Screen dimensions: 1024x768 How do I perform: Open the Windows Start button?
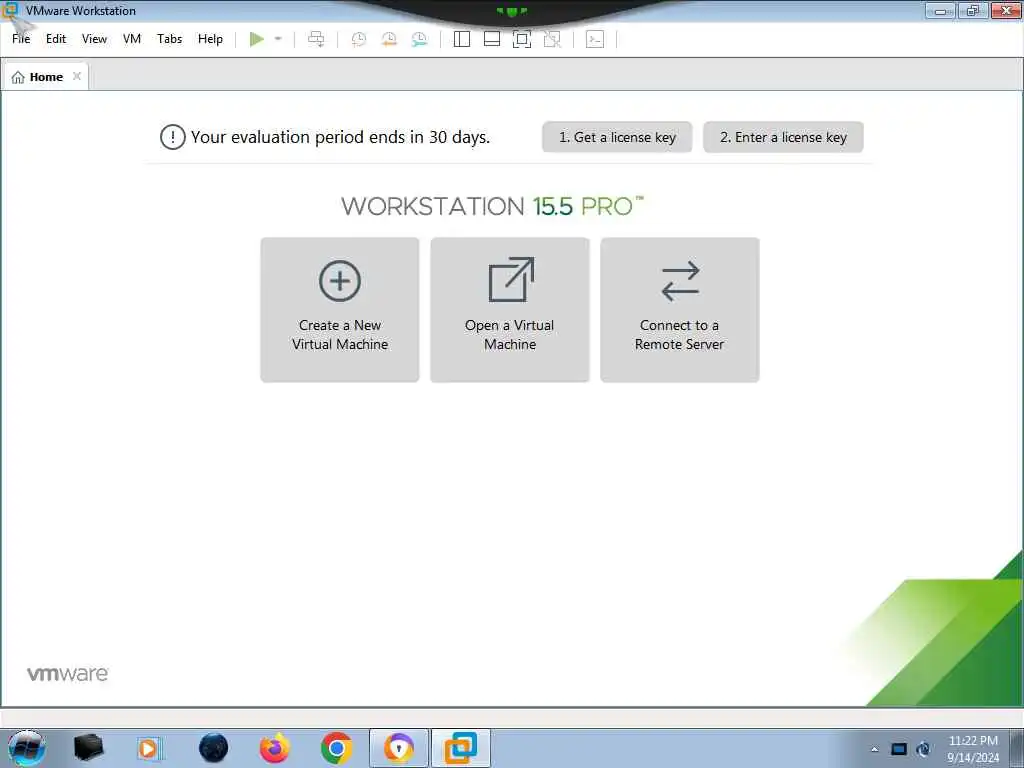click(x=26, y=748)
